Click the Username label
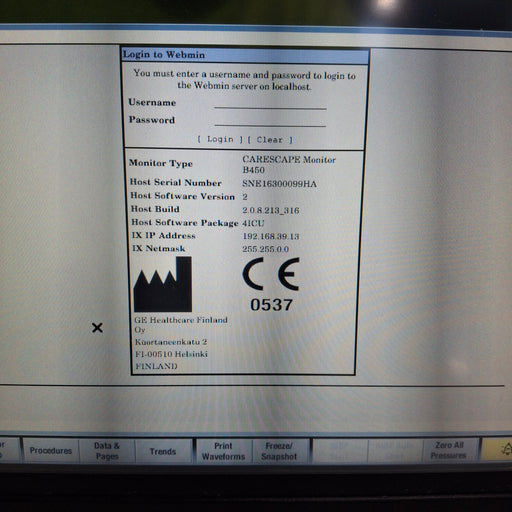Viewport: 512px width, 512px height. 152,102
